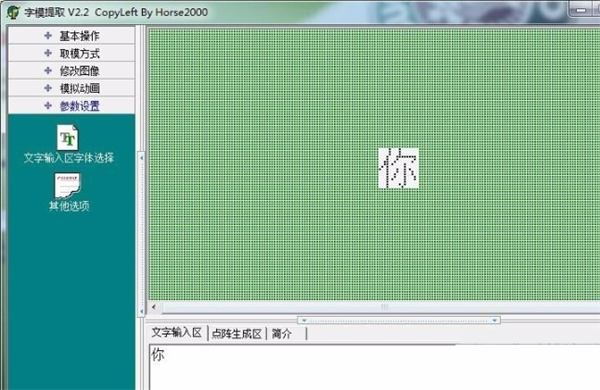600x390 pixels.
Task: Expand the 基本操作 section
Action: click(x=72, y=36)
